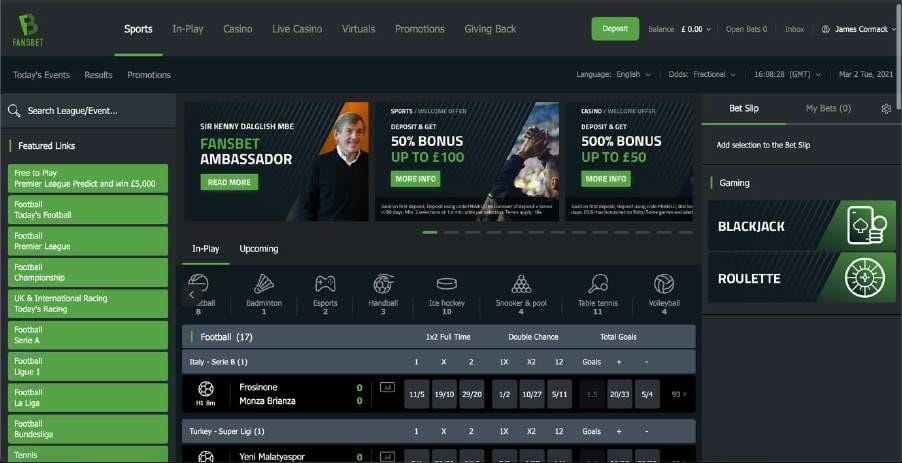Click the green Deposit button
This screenshot has width=902, height=463.
click(x=615, y=29)
